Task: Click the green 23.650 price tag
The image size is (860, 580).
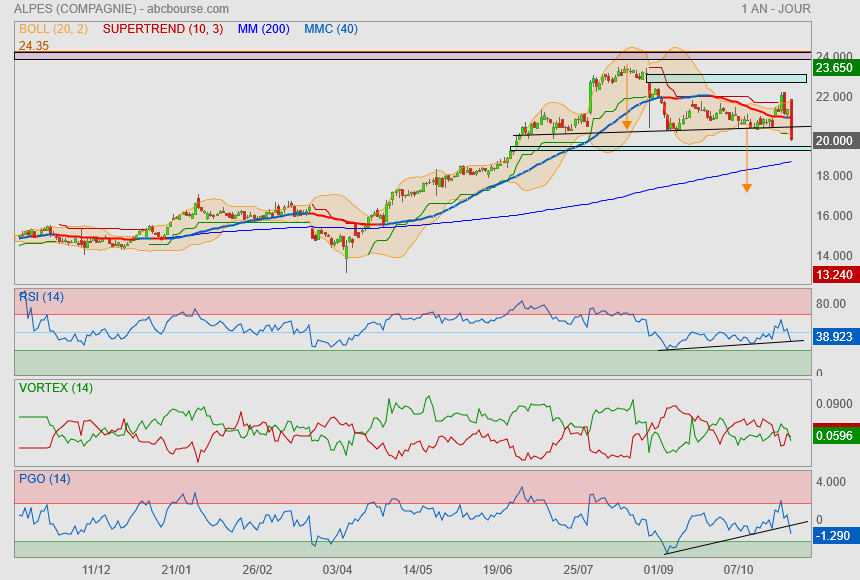Action: coord(834,68)
